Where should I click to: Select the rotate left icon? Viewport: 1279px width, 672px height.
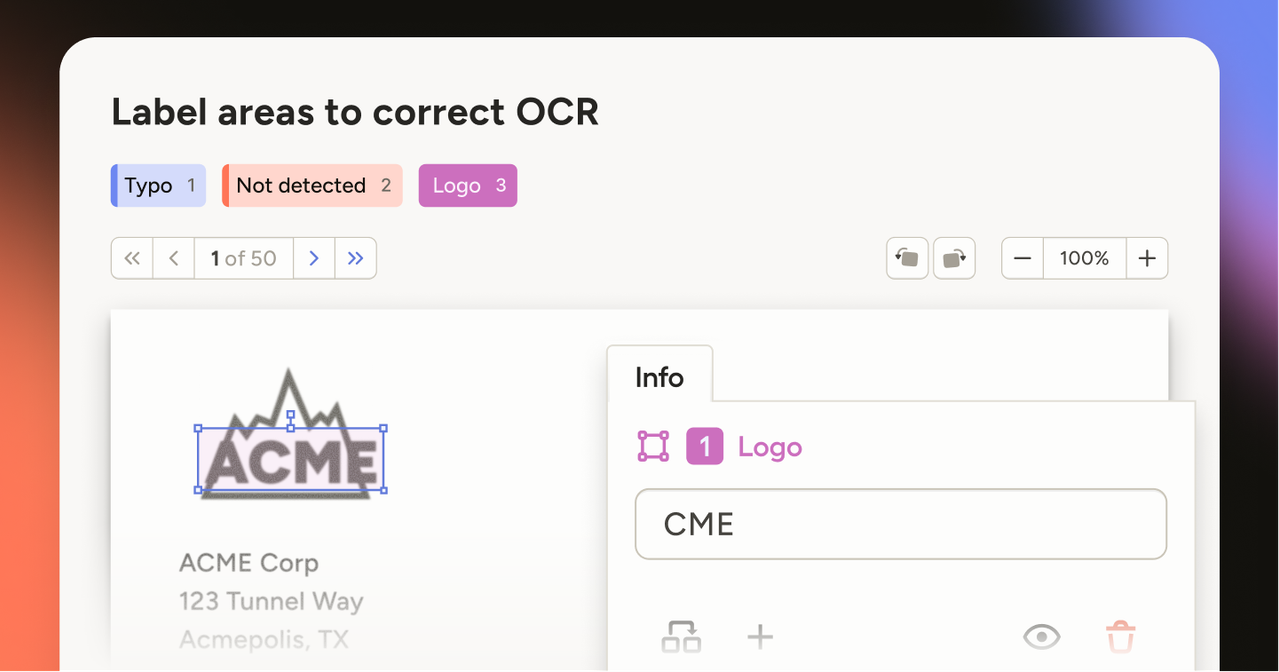(906, 257)
